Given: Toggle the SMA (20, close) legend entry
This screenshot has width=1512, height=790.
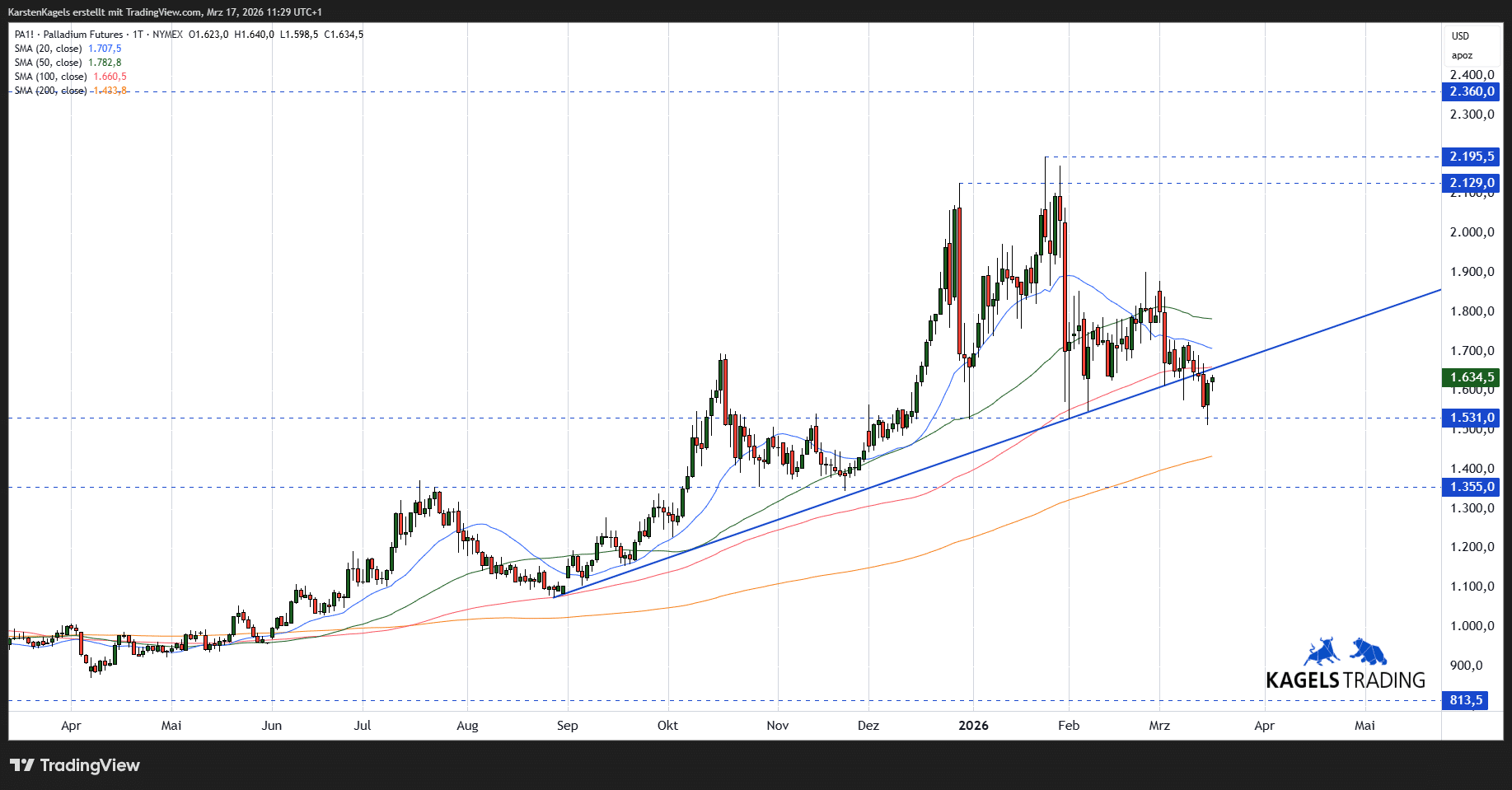Looking at the screenshot, I should click(x=49, y=49).
